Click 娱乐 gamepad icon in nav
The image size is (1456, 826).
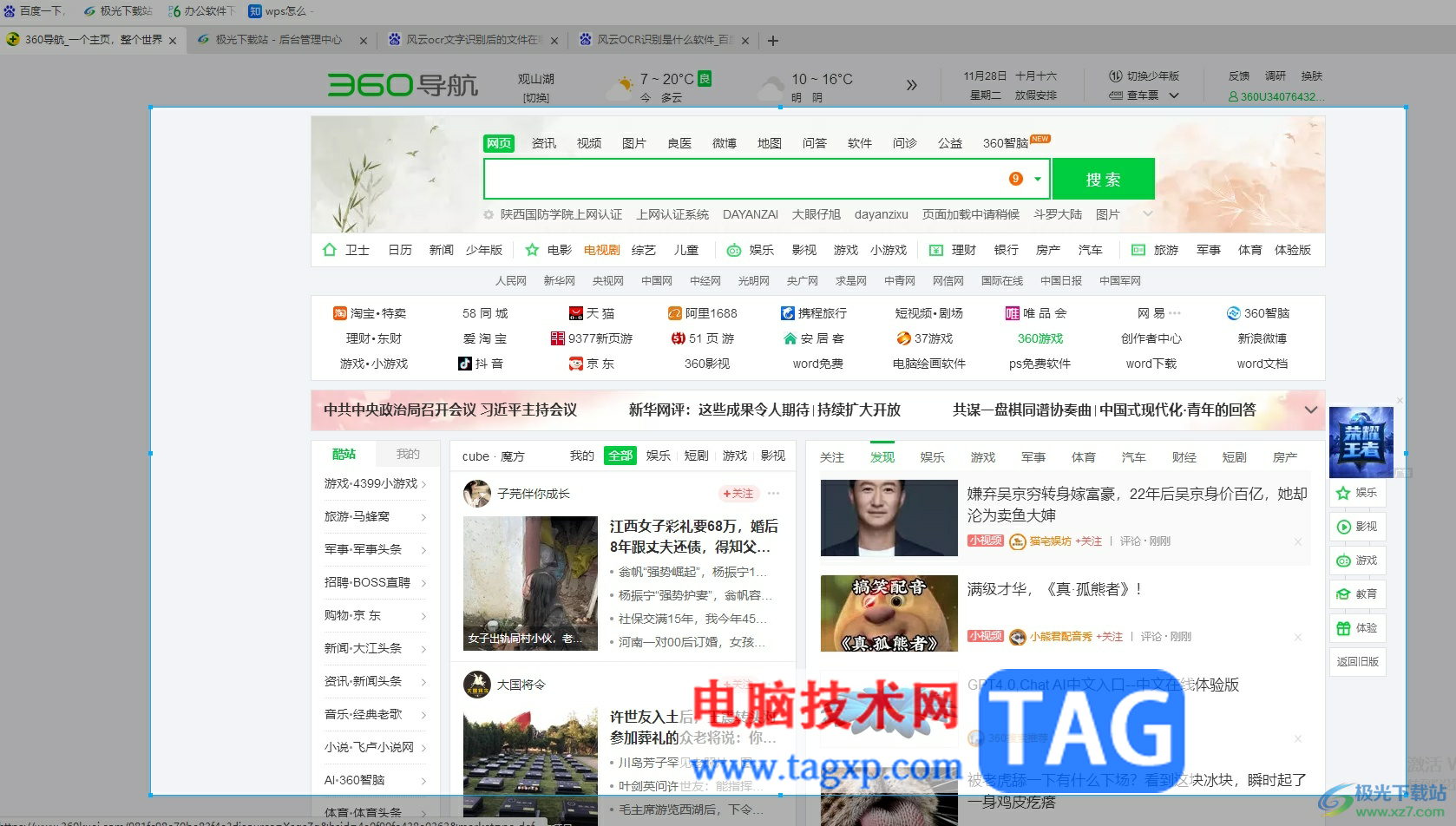(x=734, y=250)
